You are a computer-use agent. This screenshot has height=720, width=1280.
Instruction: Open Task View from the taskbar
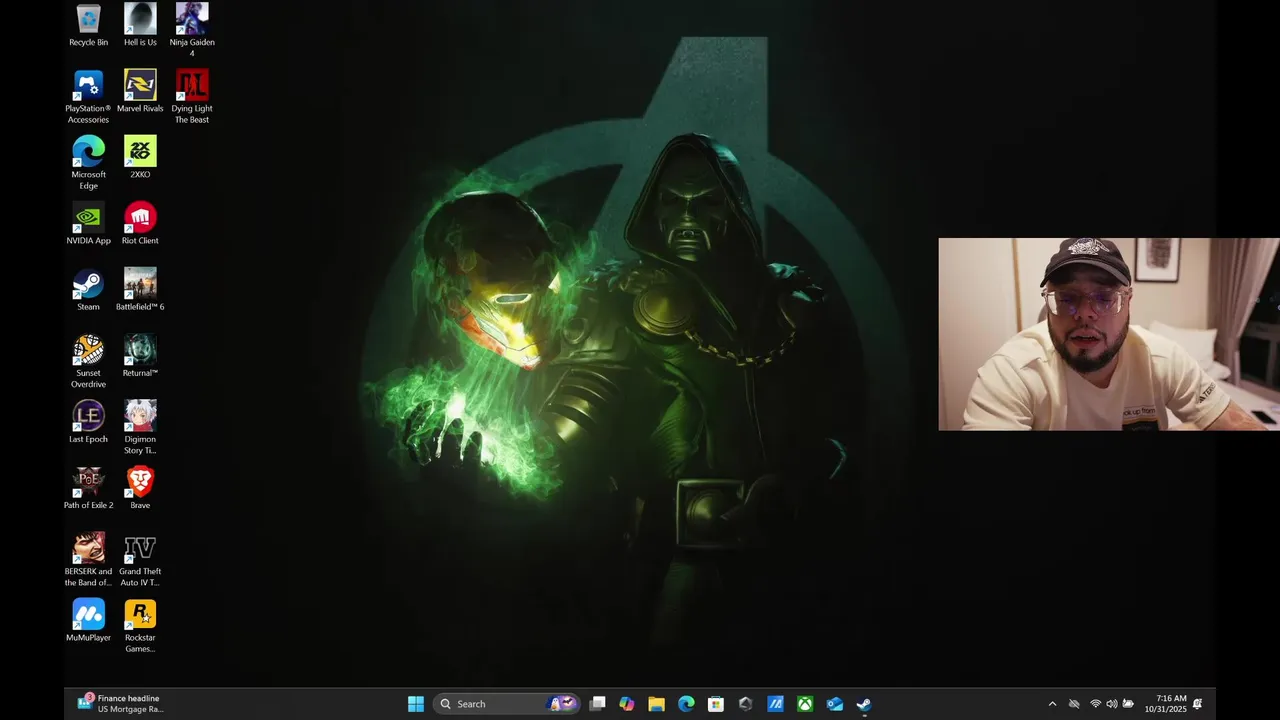tap(597, 704)
